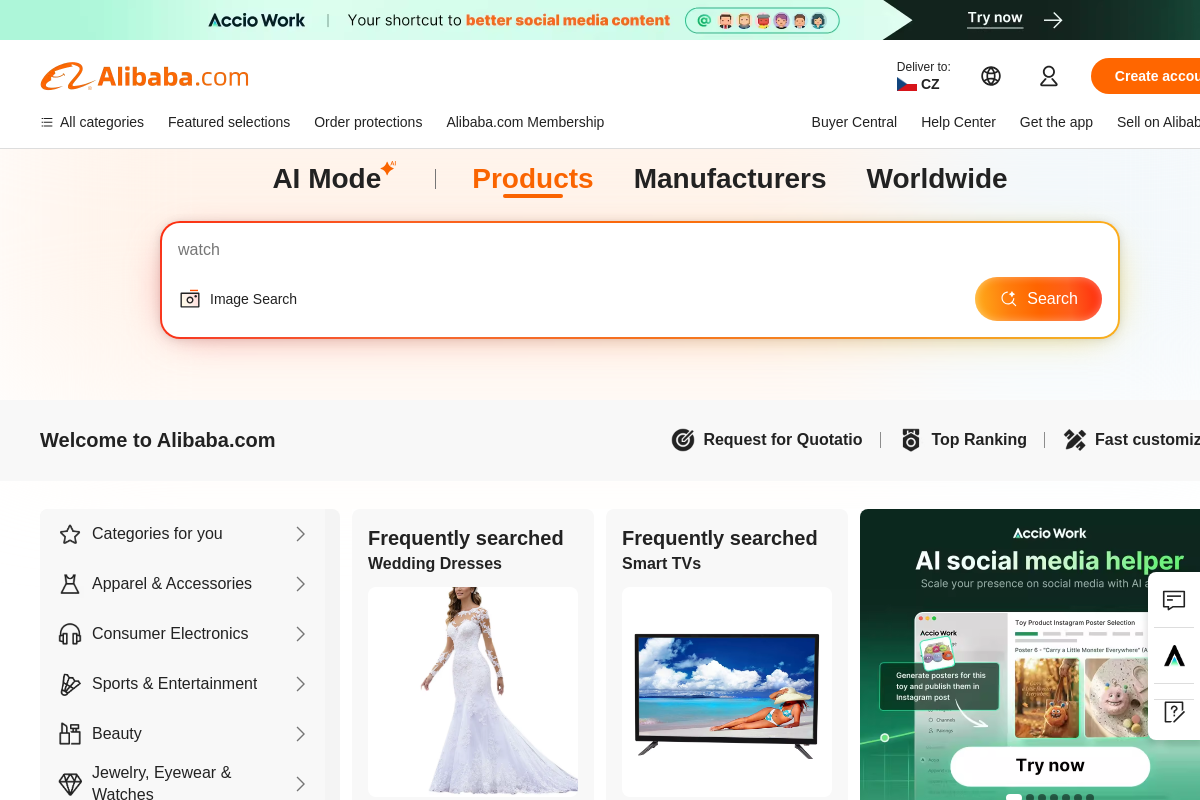Expand Jewelry, Eyewear & Watches chevron

(x=300, y=784)
